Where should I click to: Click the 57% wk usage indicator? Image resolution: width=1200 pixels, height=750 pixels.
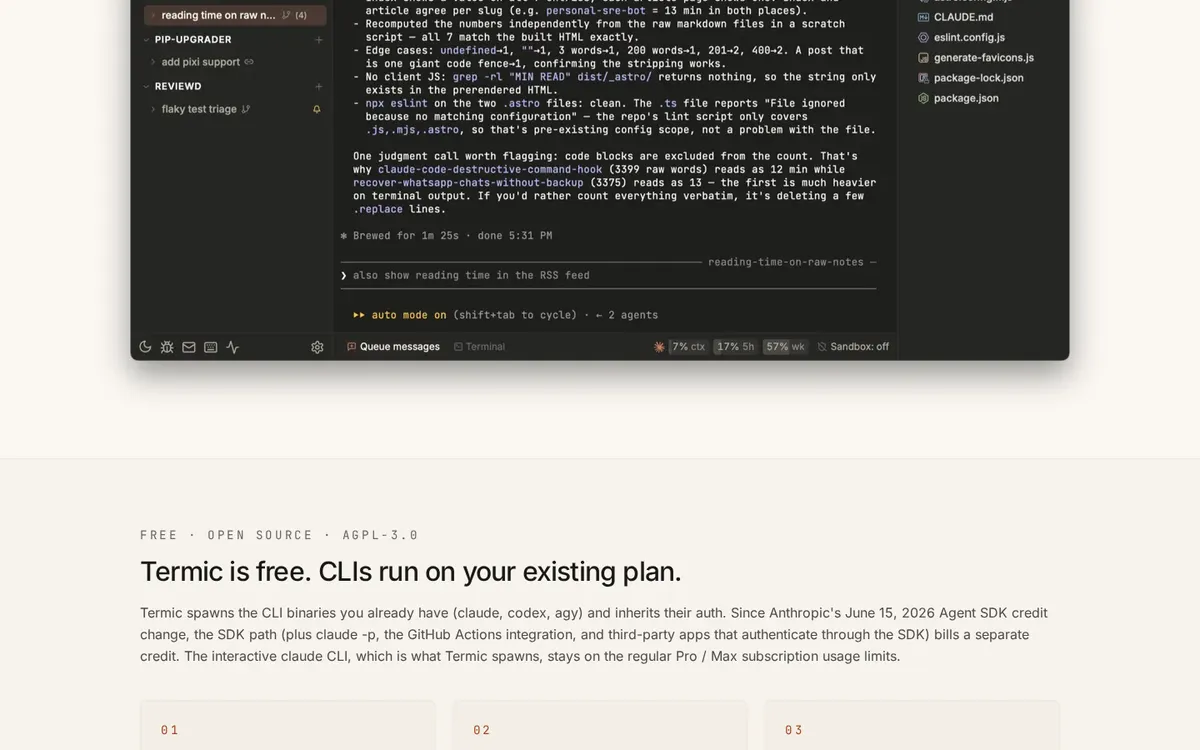(785, 347)
